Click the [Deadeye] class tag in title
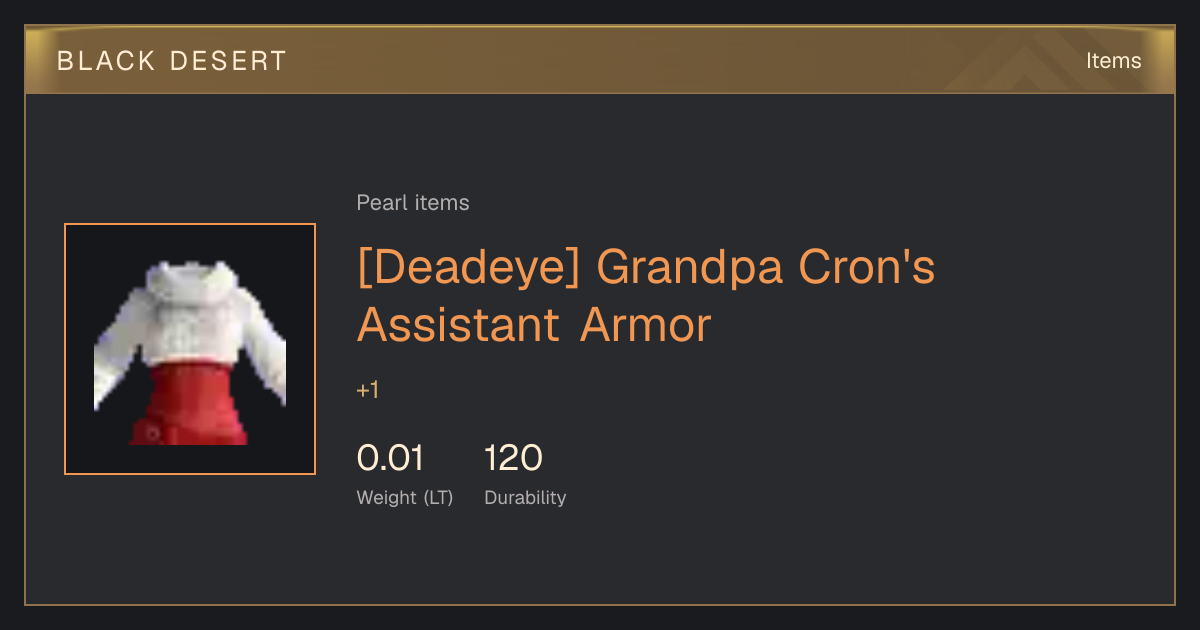 point(468,268)
